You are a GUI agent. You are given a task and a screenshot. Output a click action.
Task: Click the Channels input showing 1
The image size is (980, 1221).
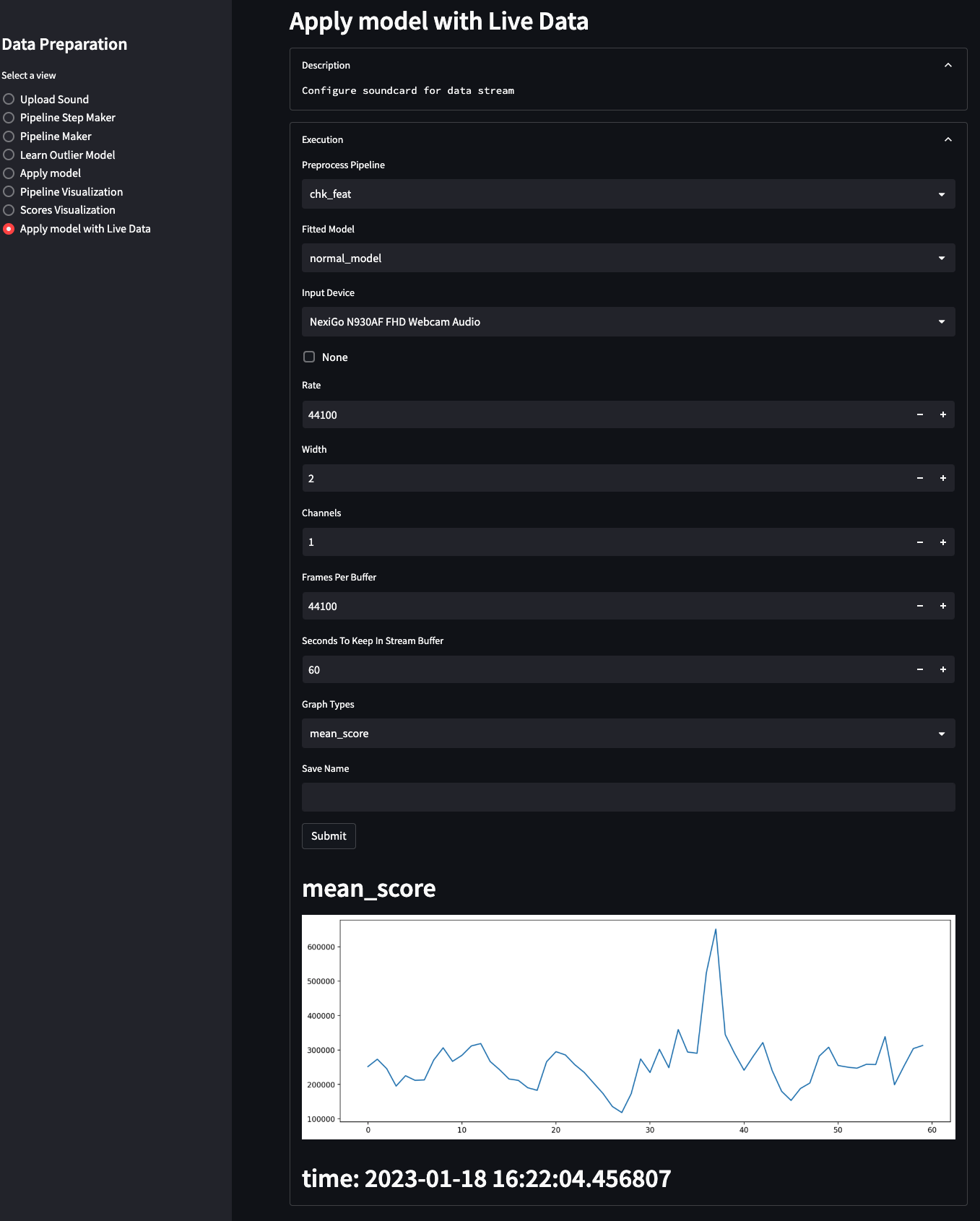point(605,542)
